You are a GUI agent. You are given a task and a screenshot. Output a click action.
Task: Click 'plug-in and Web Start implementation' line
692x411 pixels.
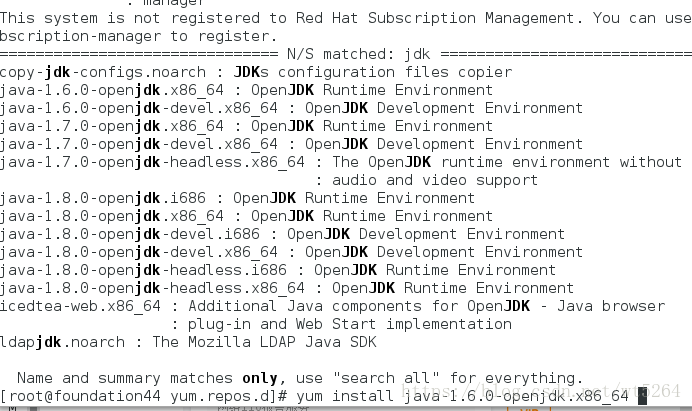click(342, 324)
